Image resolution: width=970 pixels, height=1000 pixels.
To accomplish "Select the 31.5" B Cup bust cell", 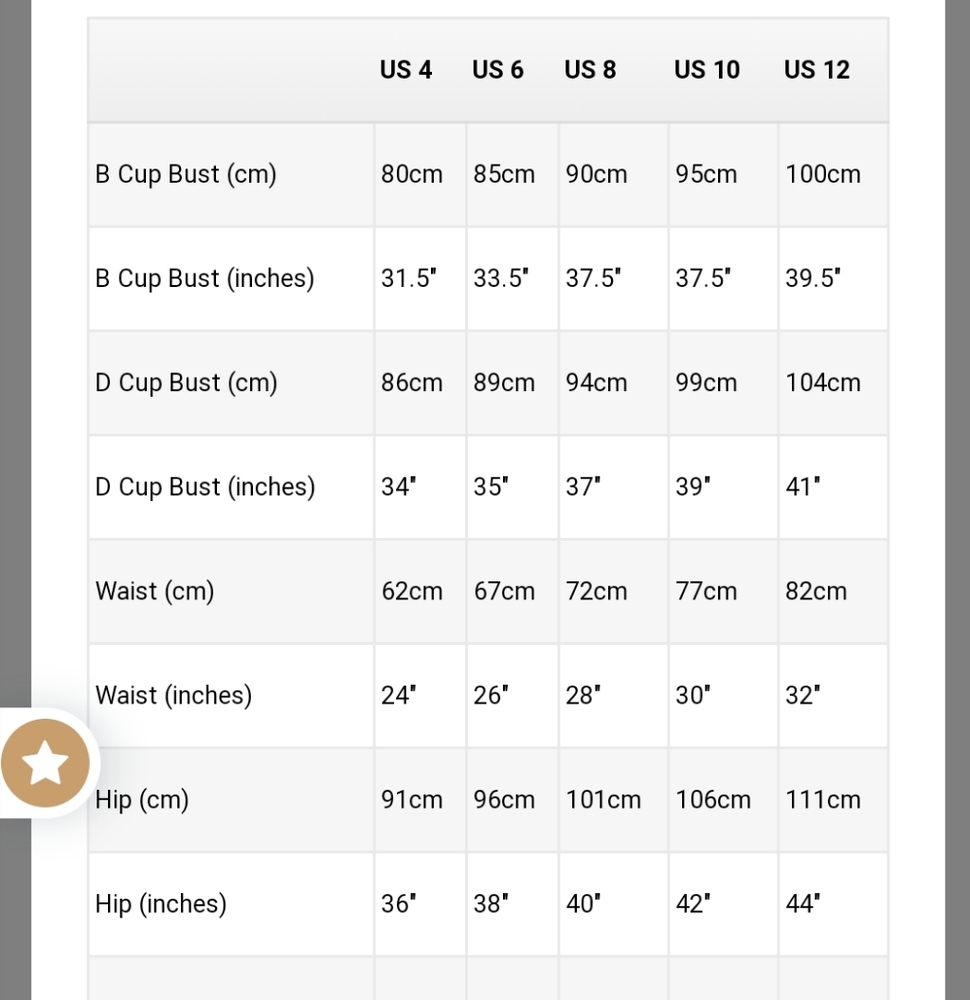I will click(409, 278).
